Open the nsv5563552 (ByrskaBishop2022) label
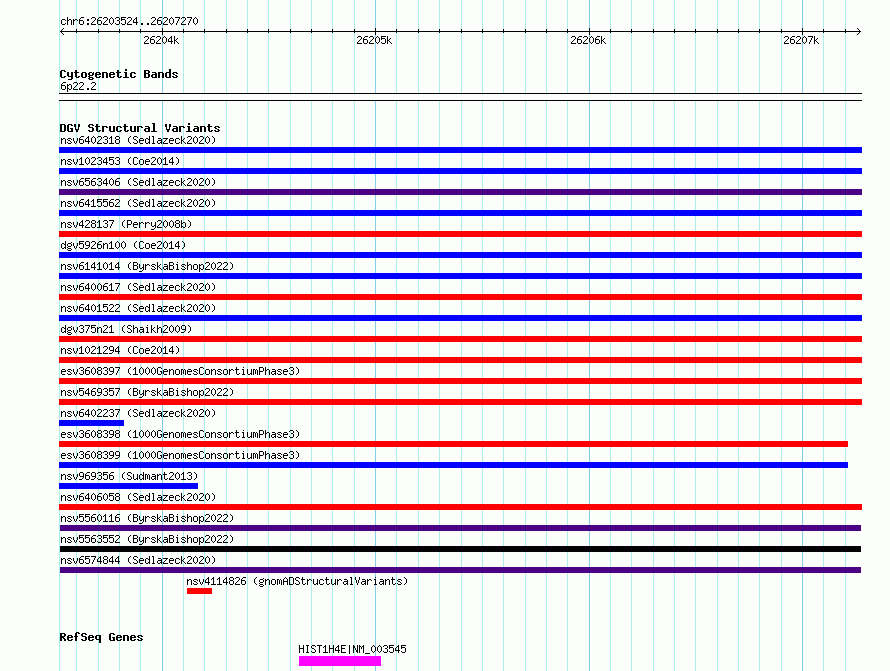890x671 pixels. (147, 539)
